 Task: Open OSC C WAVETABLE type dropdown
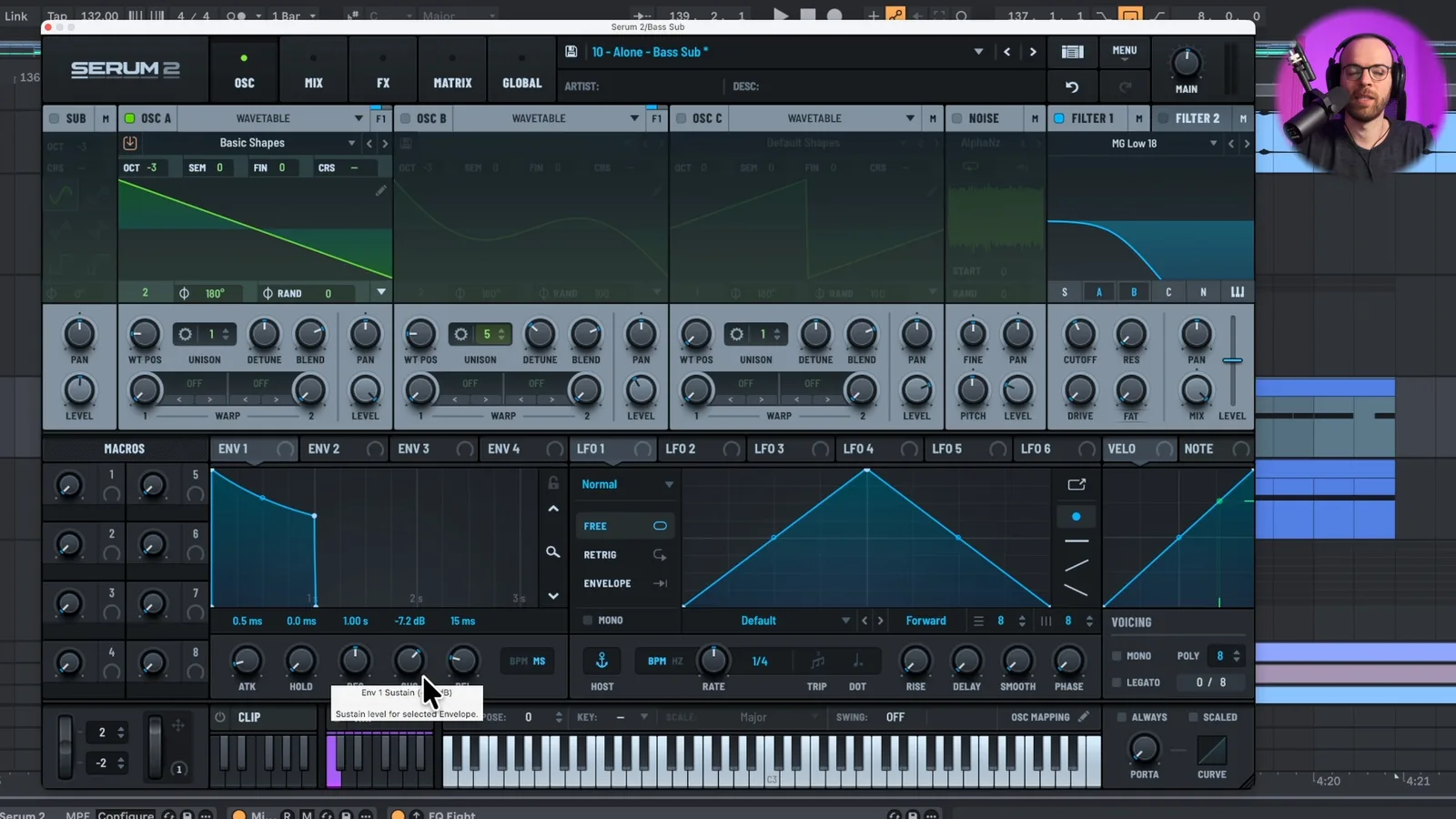[910, 118]
